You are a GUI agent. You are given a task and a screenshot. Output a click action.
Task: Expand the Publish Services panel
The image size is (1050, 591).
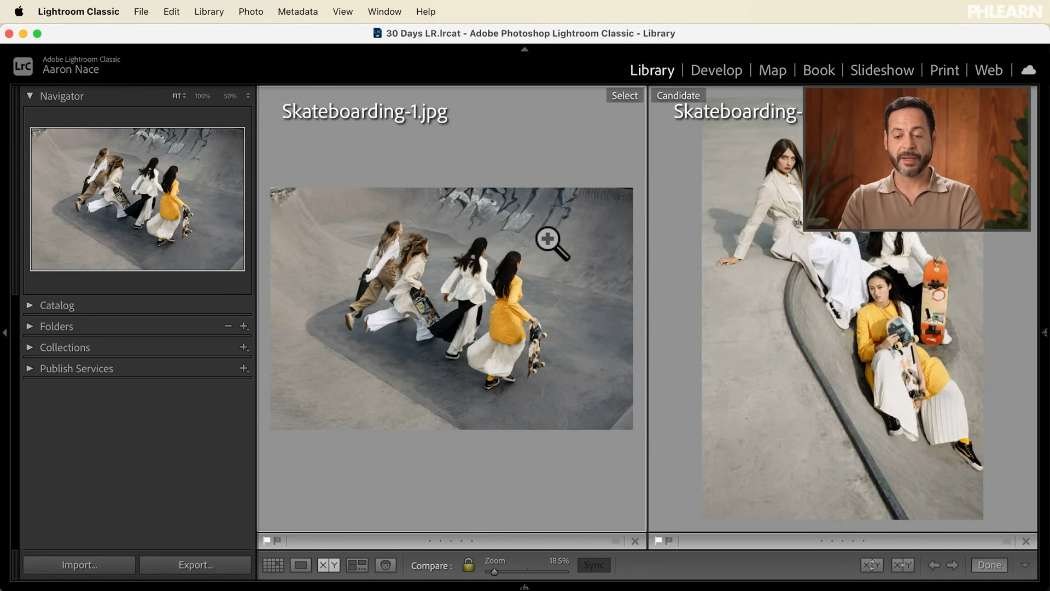[29, 368]
